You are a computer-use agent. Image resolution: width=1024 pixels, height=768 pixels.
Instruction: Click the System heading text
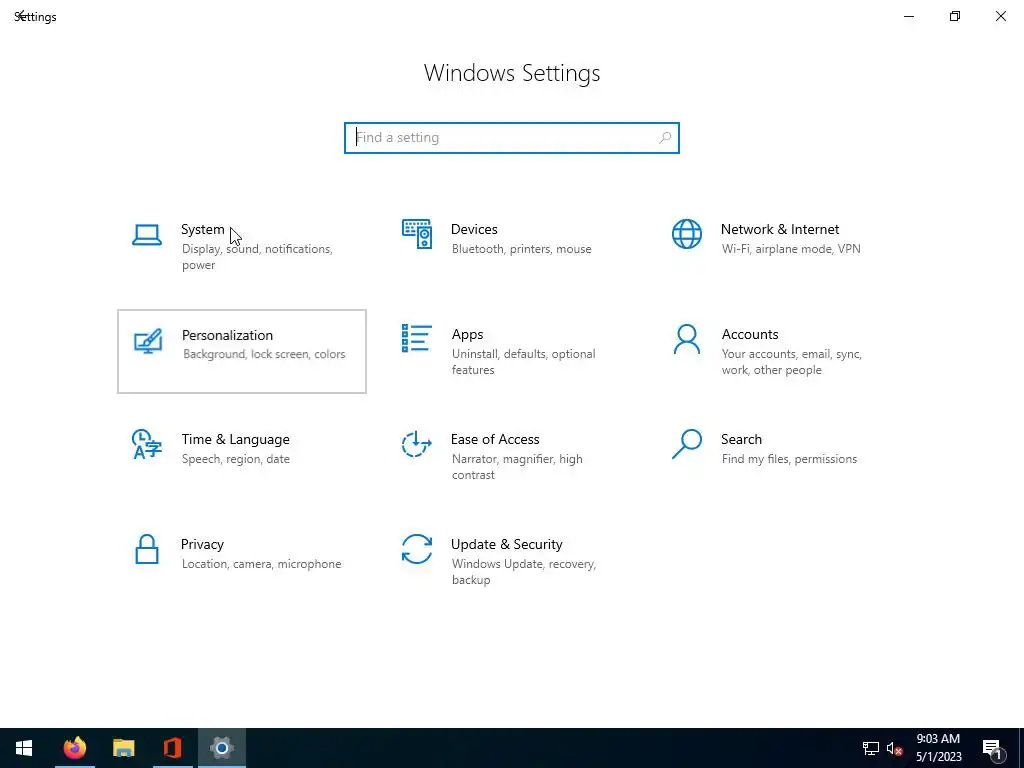tap(202, 229)
